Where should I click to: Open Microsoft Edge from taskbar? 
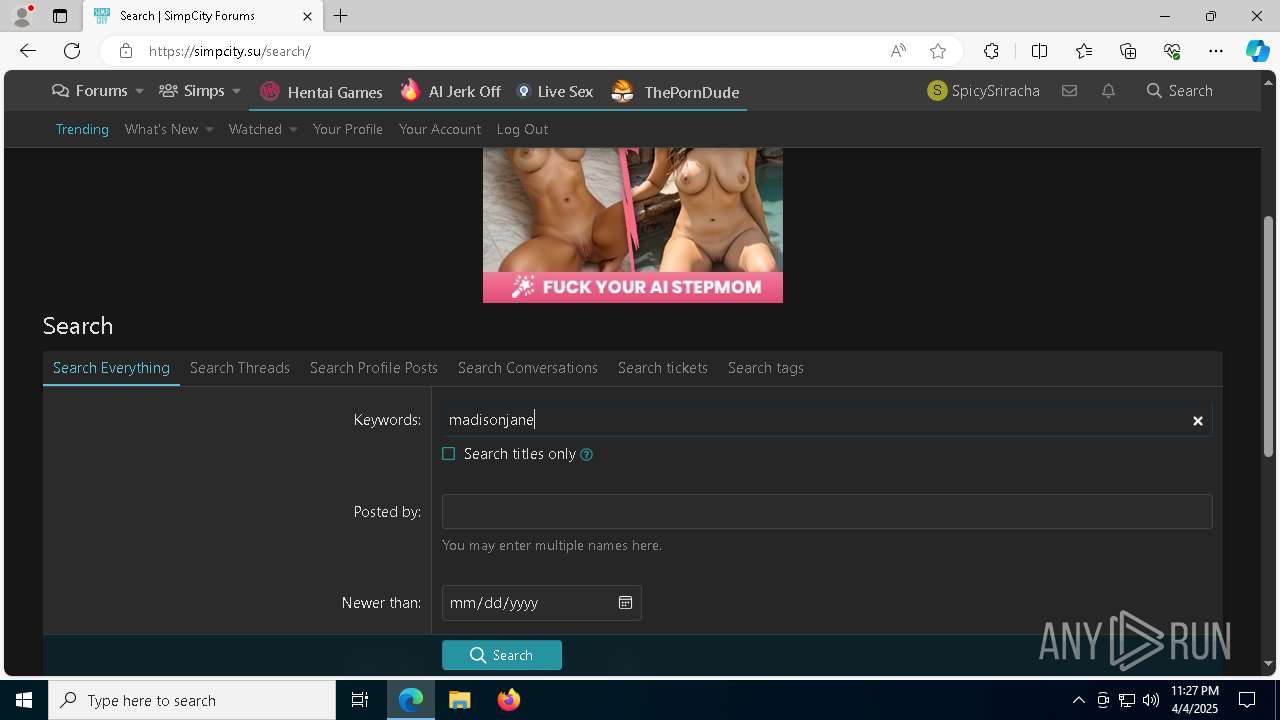pos(411,700)
